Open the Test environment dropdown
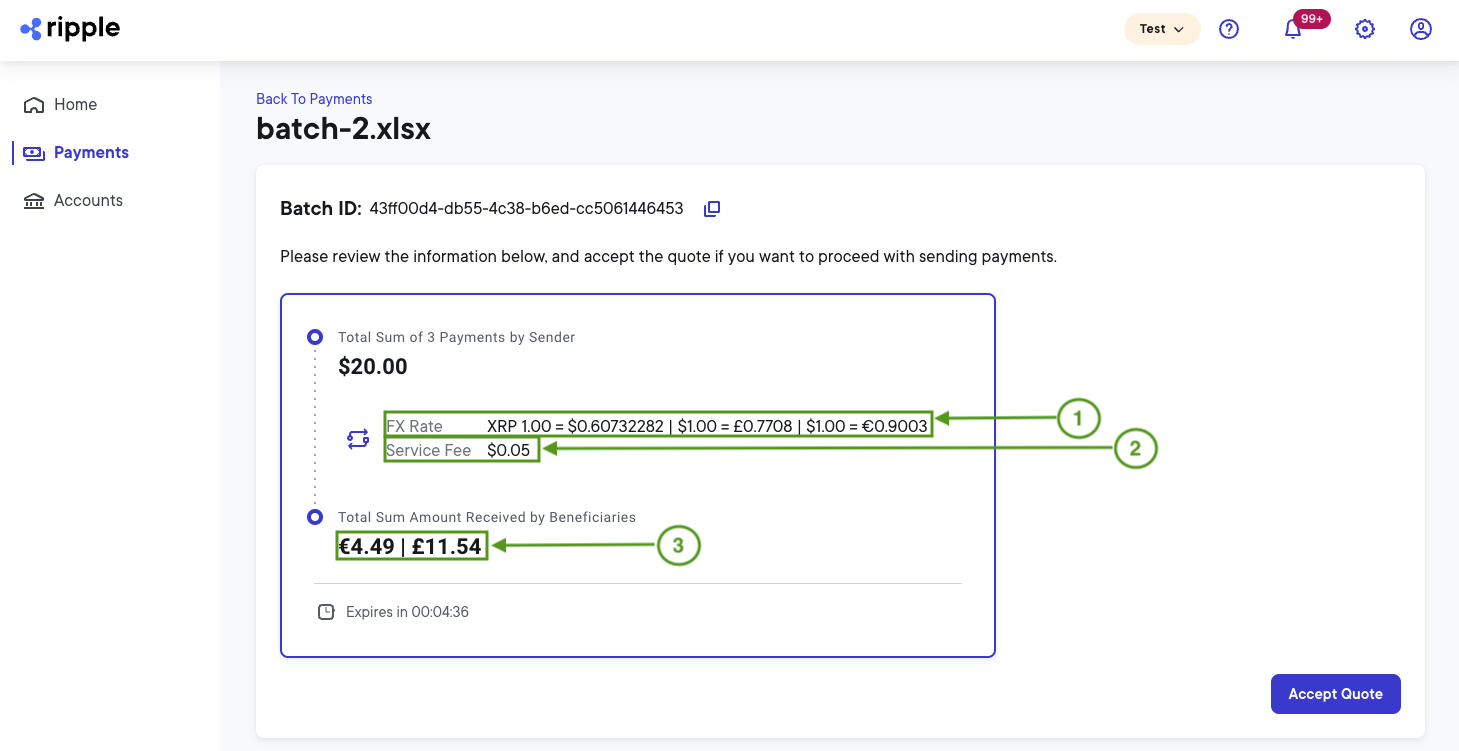Screen dimensions: 1459x751 [1161, 29]
